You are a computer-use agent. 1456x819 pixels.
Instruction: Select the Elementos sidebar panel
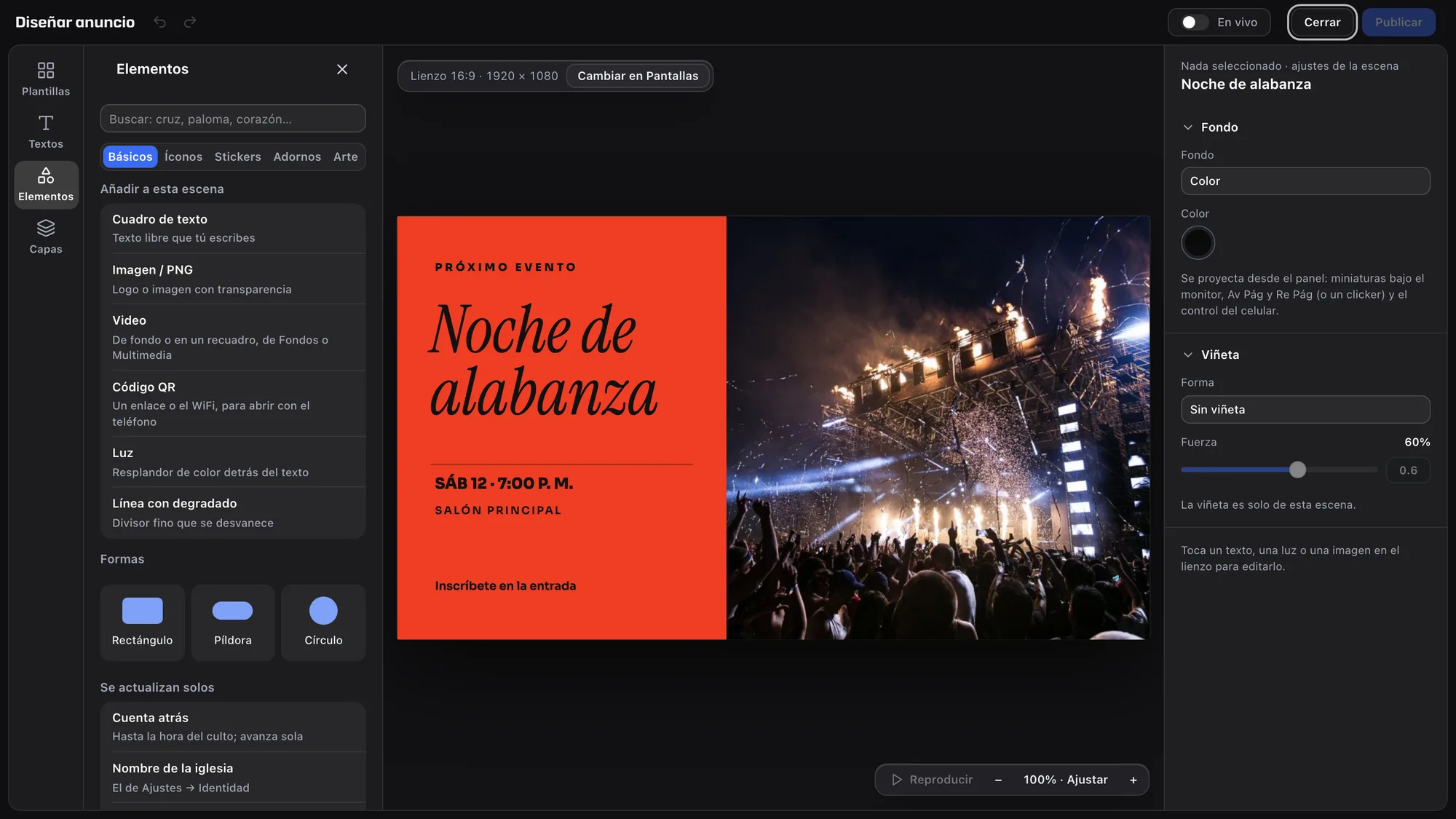[46, 184]
